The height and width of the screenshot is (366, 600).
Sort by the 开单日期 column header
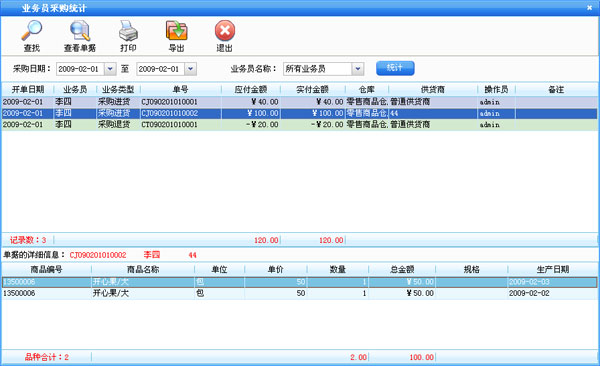click(28, 90)
